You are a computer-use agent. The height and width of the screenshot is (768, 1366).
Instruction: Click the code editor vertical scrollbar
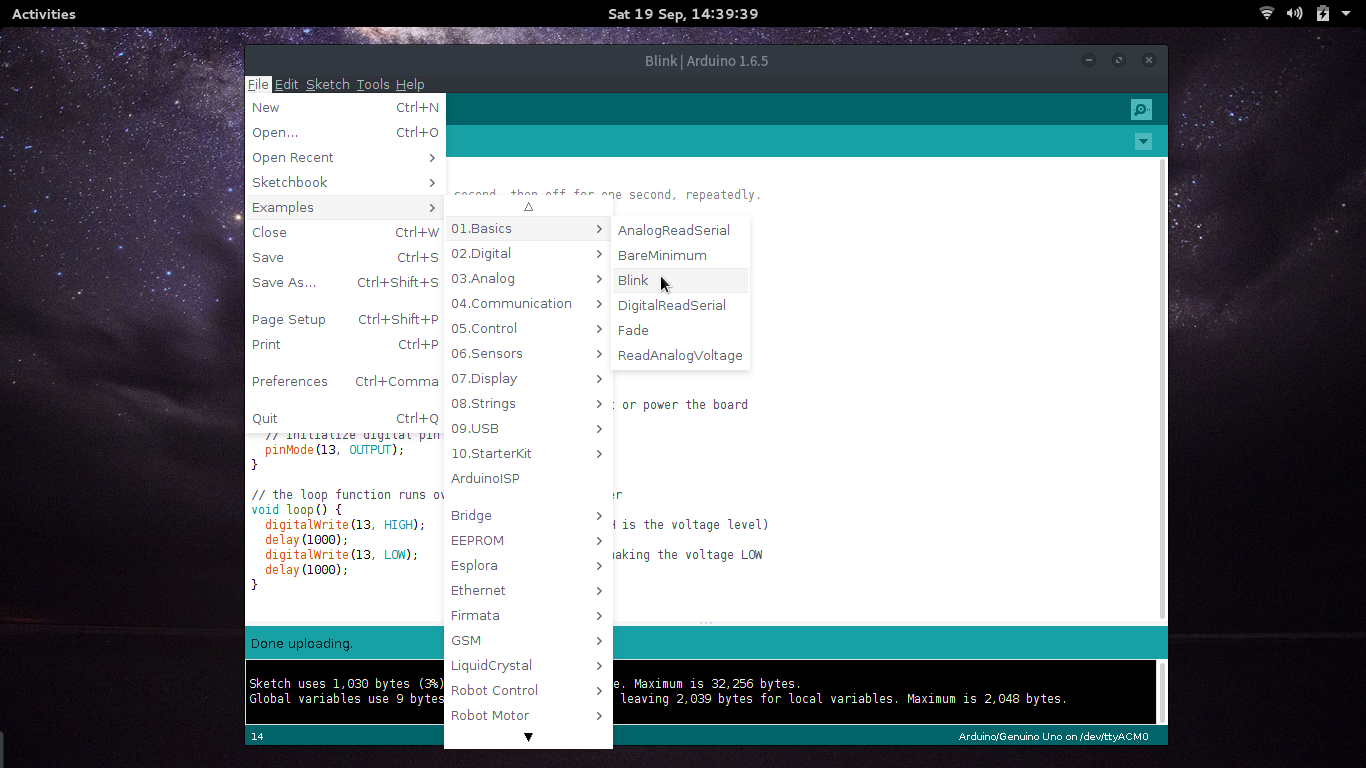[1161, 388]
